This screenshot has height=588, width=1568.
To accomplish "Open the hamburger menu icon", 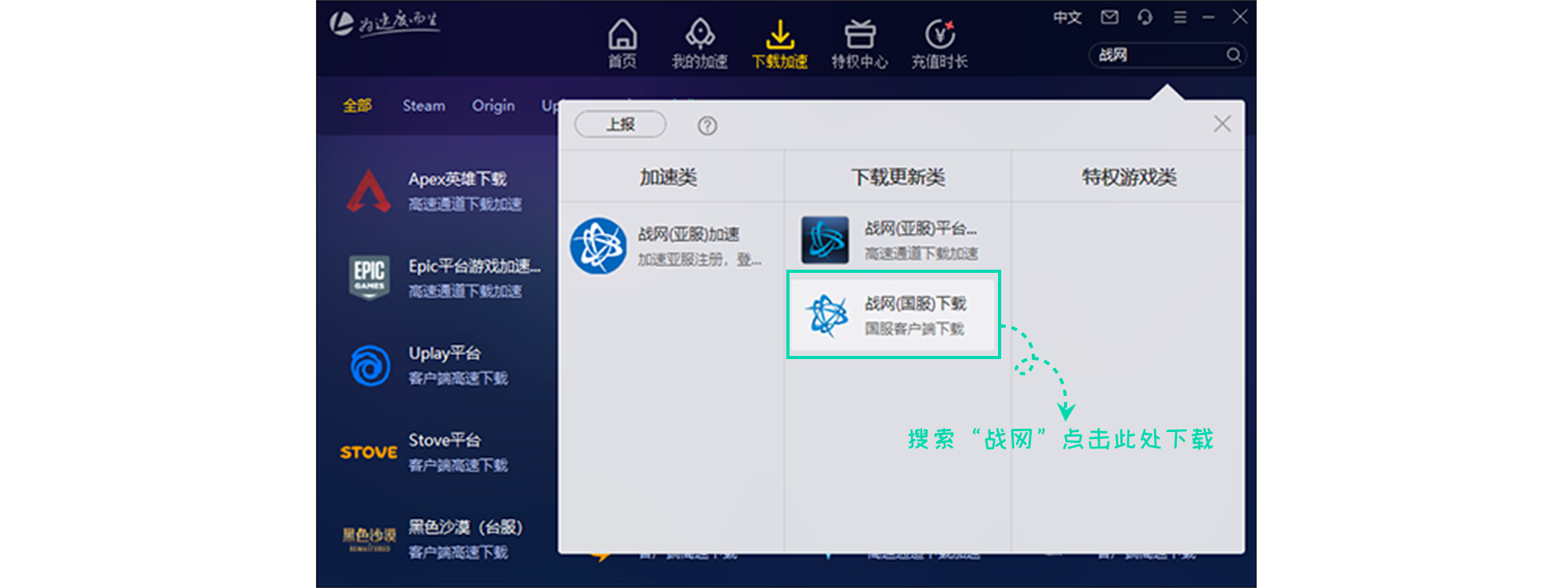I will coord(1180,17).
